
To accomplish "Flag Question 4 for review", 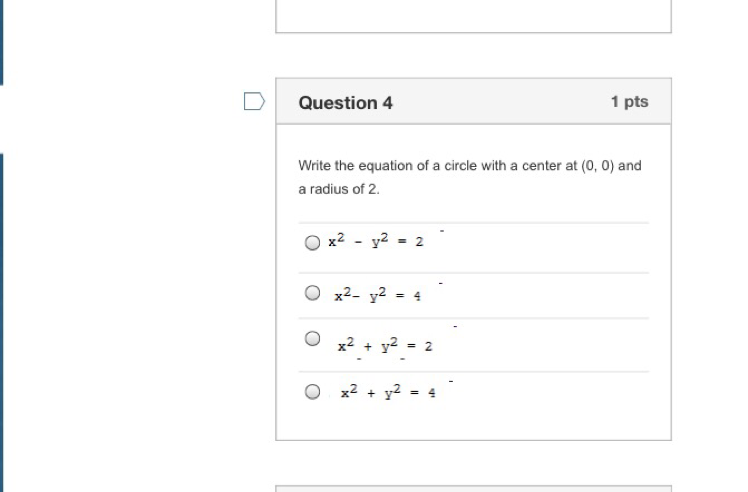I will tap(254, 101).
